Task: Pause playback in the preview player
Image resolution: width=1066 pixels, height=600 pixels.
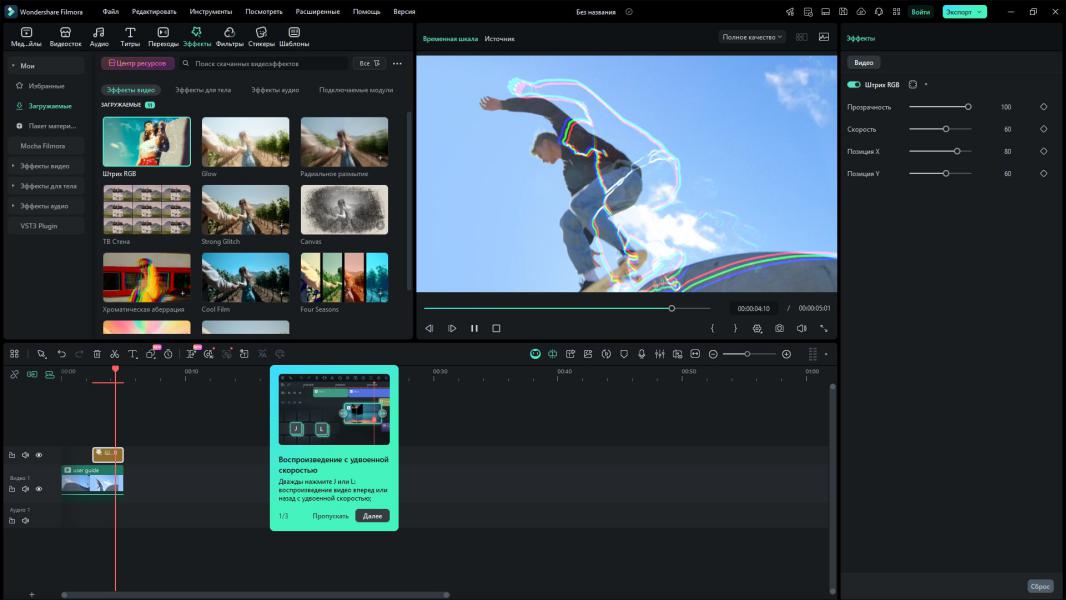Action: pos(474,328)
